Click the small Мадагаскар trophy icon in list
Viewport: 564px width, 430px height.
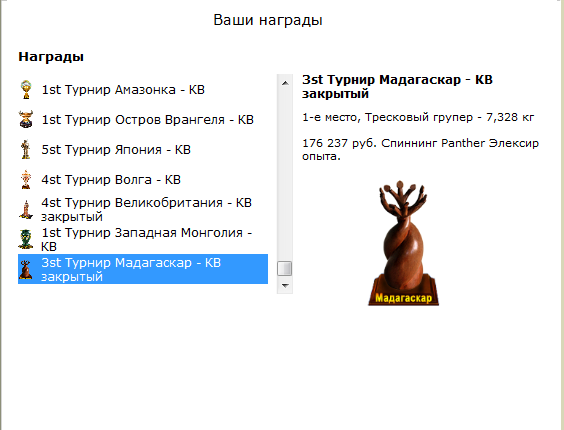(x=26, y=269)
